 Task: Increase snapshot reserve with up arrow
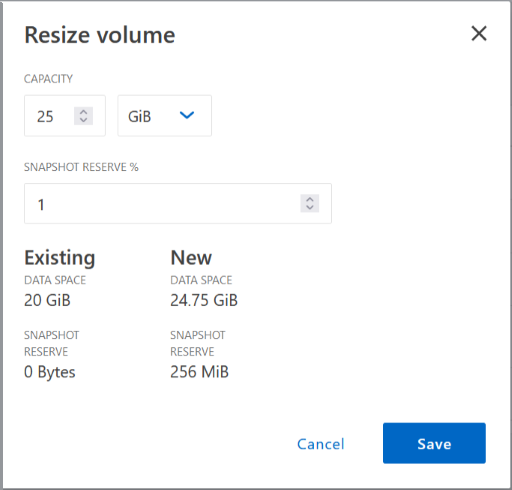pos(310,199)
